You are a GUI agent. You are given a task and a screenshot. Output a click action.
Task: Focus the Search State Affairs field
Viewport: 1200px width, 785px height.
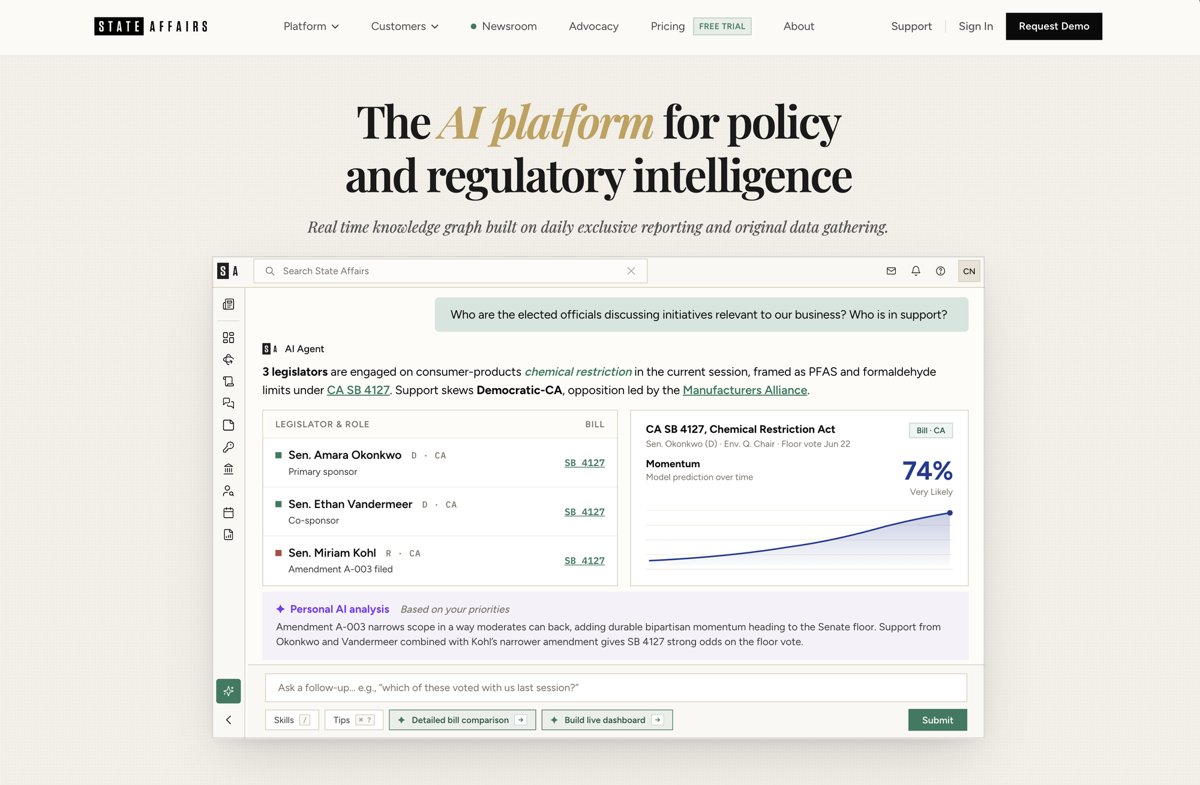tap(450, 271)
